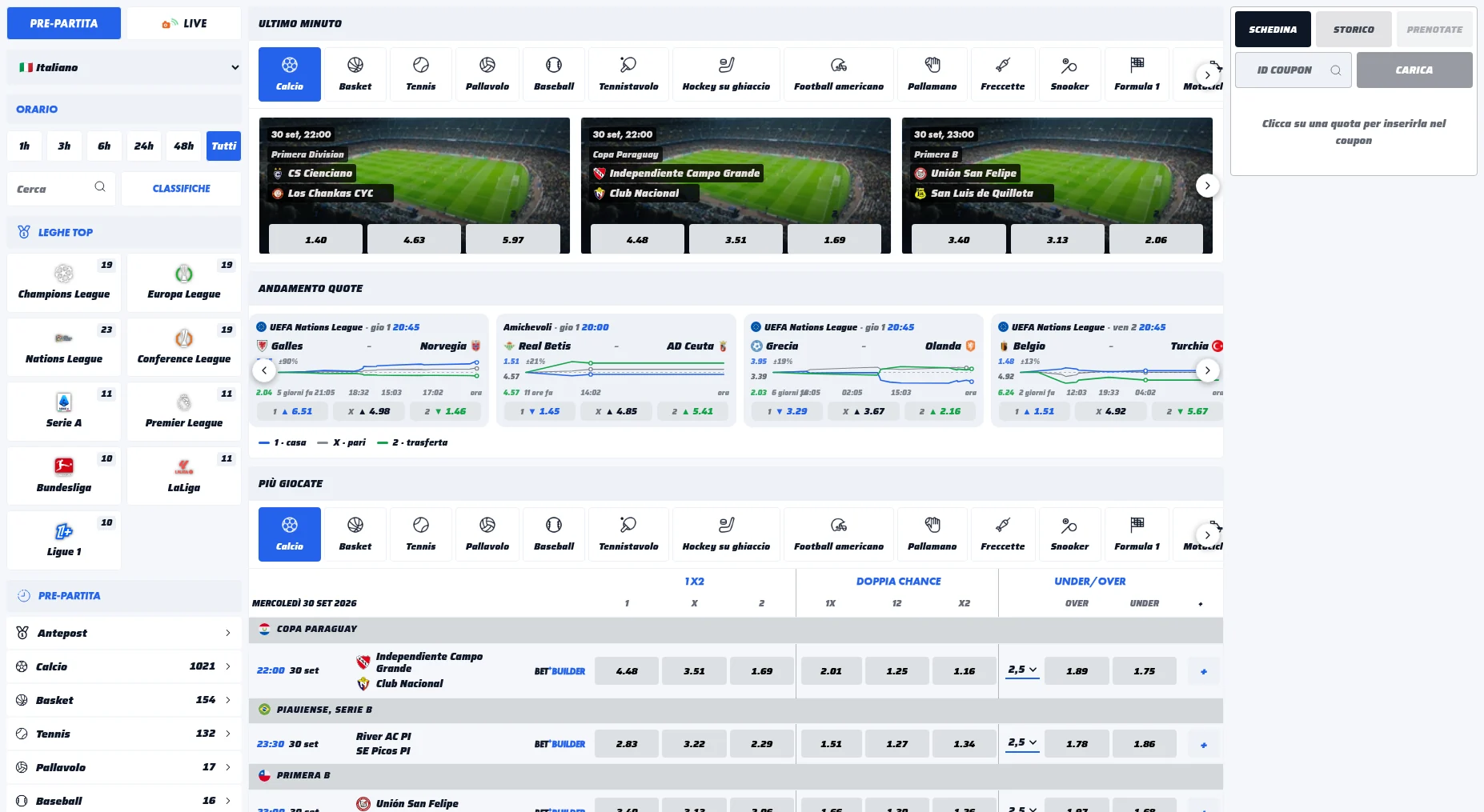The height and width of the screenshot is (812, 1484).
Task: Open 2,5 under/over dropdown for Independiente Campo Grande
Action: (x=1022, y=670)
